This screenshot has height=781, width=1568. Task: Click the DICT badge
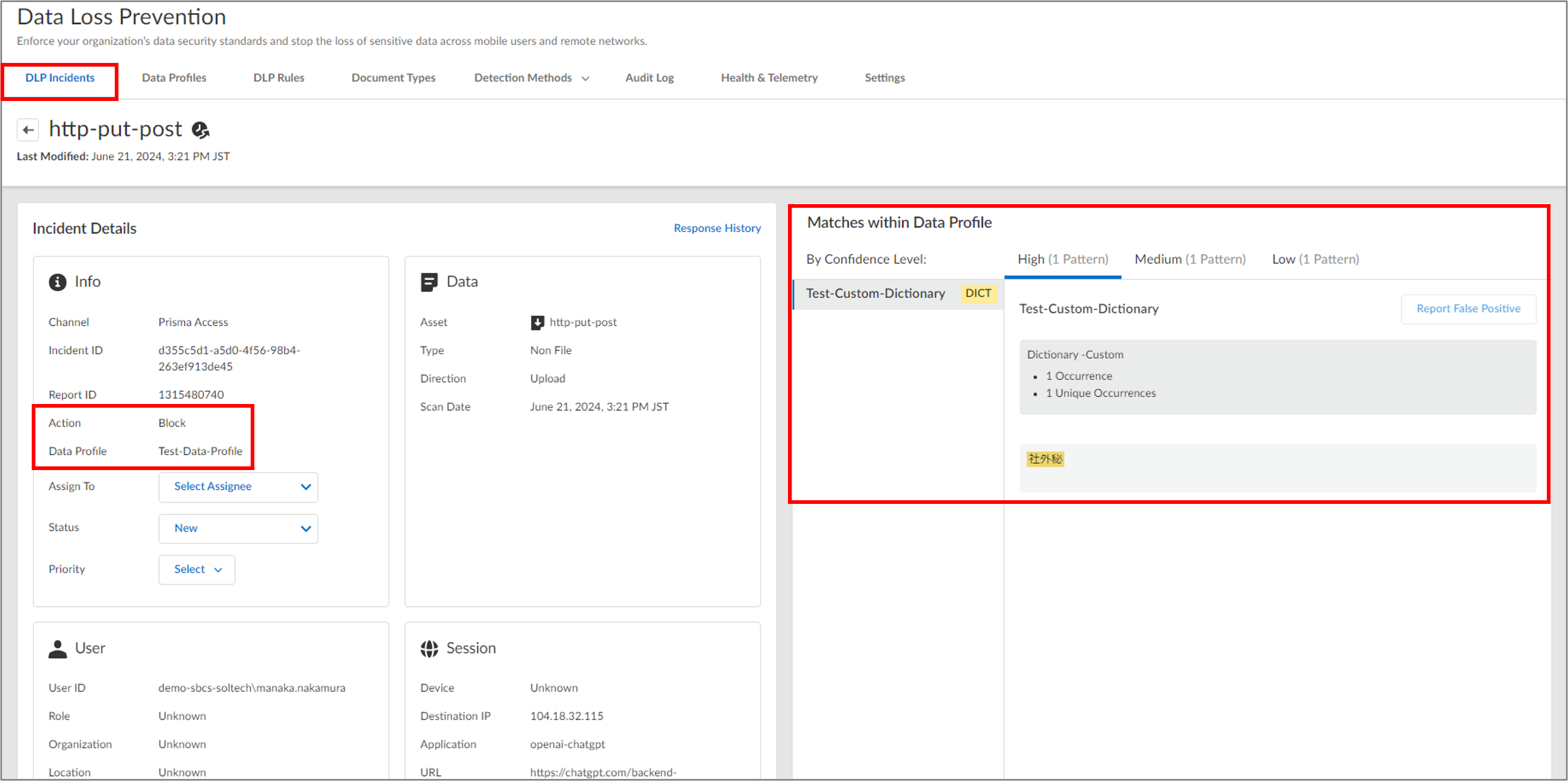978,293
